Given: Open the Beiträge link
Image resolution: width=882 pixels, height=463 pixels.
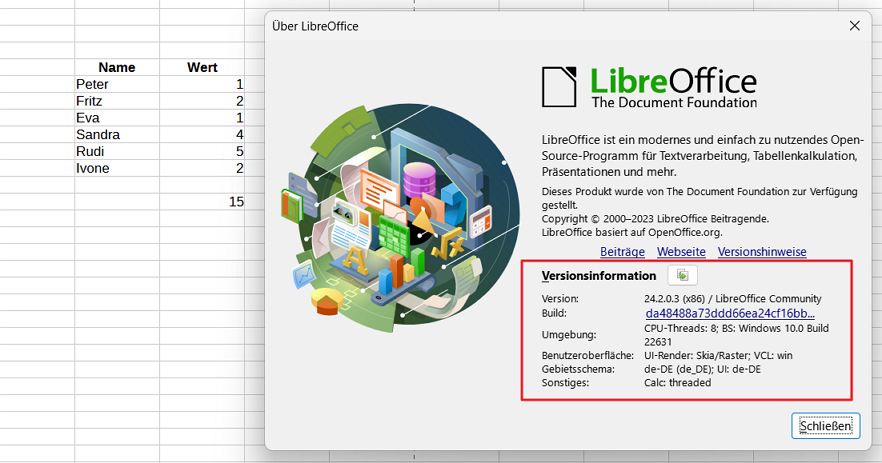Looking at the screenshot, I should (x=622, y=251).
